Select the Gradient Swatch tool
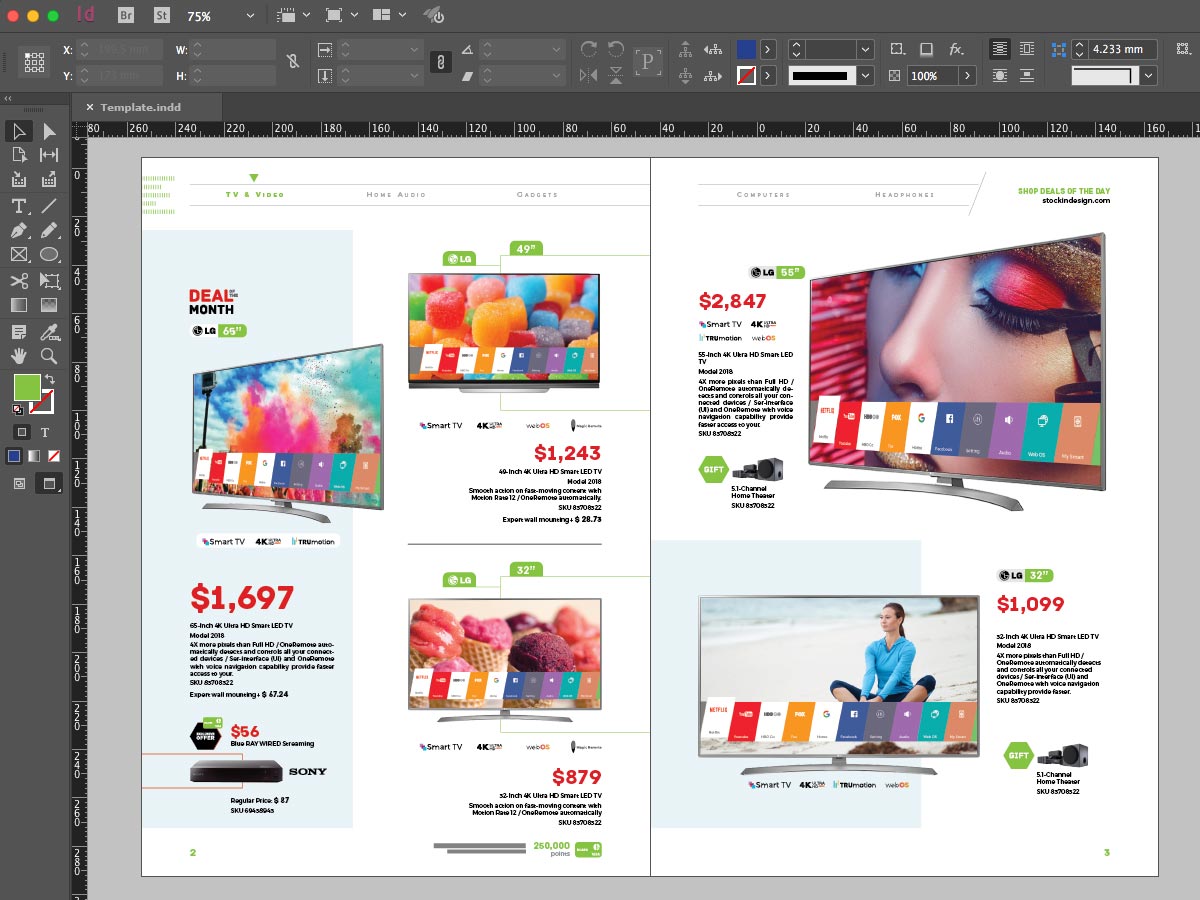Viewport: 1200px width, 900px height. tap(18, 305)
